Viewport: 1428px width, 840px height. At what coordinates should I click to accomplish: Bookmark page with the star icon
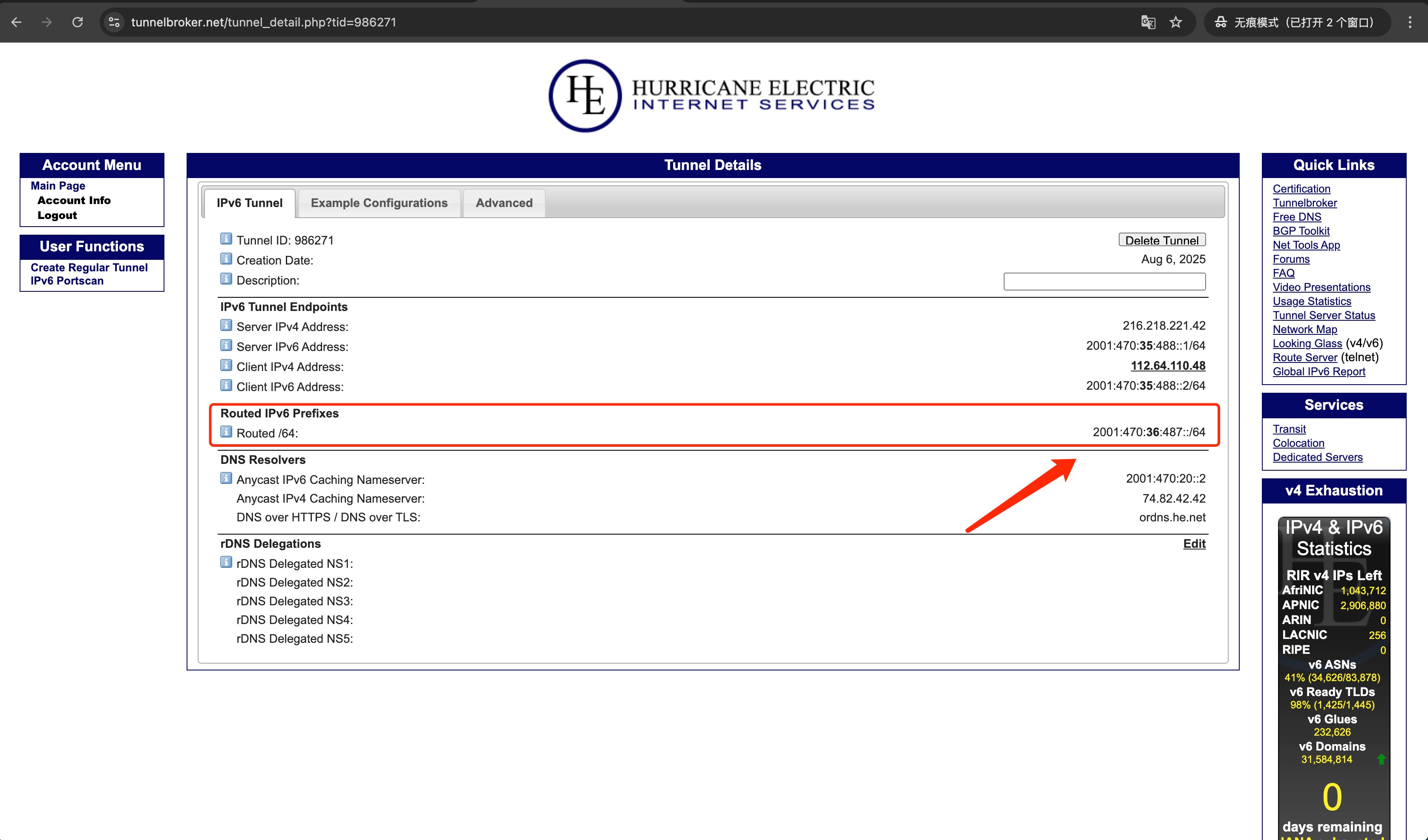1176,22
